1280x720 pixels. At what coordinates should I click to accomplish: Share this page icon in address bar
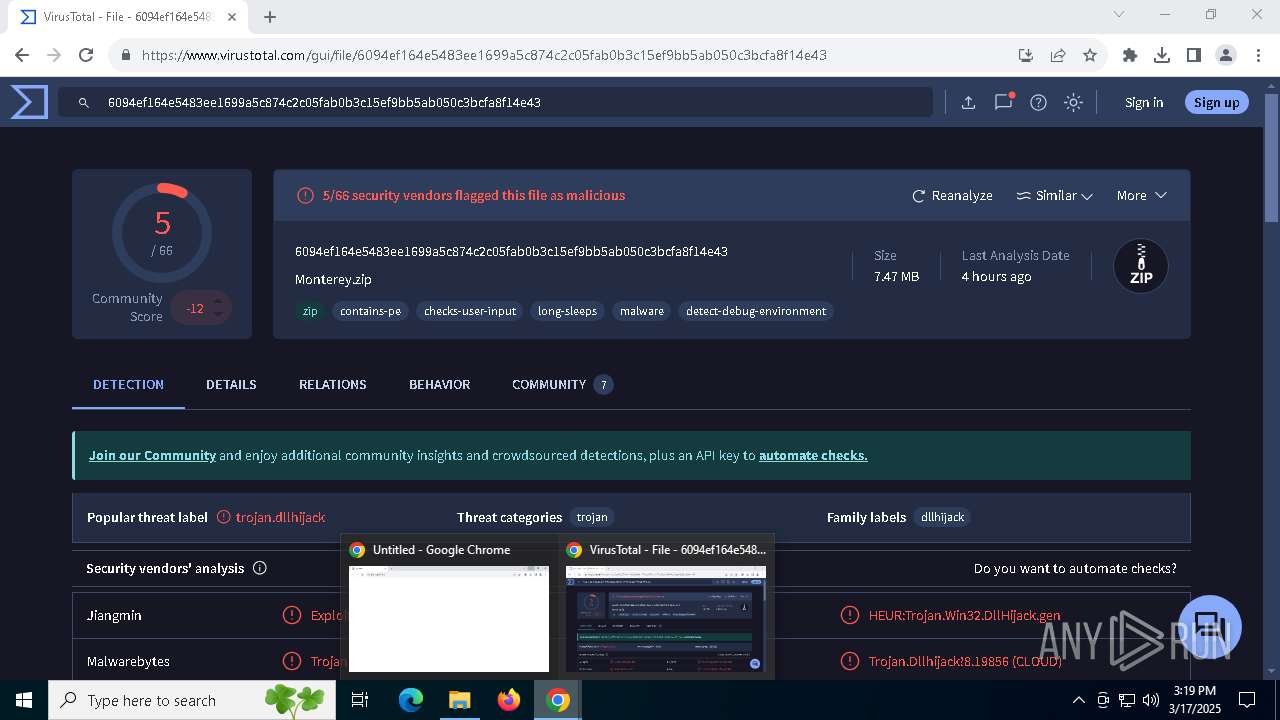[1058, 55]
